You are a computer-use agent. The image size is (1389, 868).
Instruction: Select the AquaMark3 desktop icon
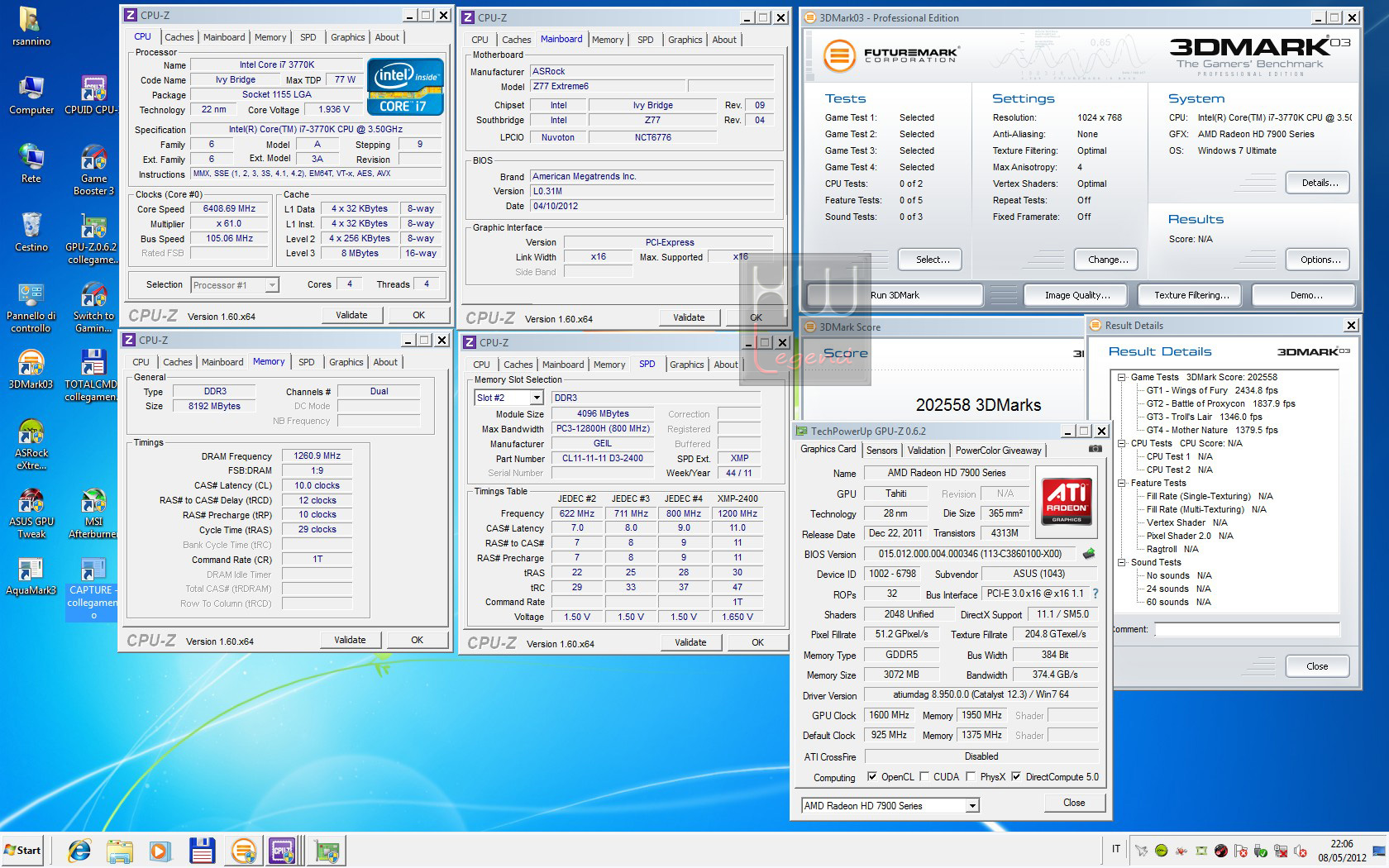[x=31, y=575]
